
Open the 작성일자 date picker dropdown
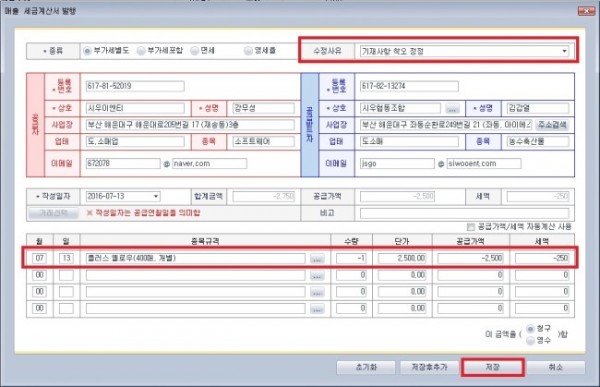click(156, 196)
